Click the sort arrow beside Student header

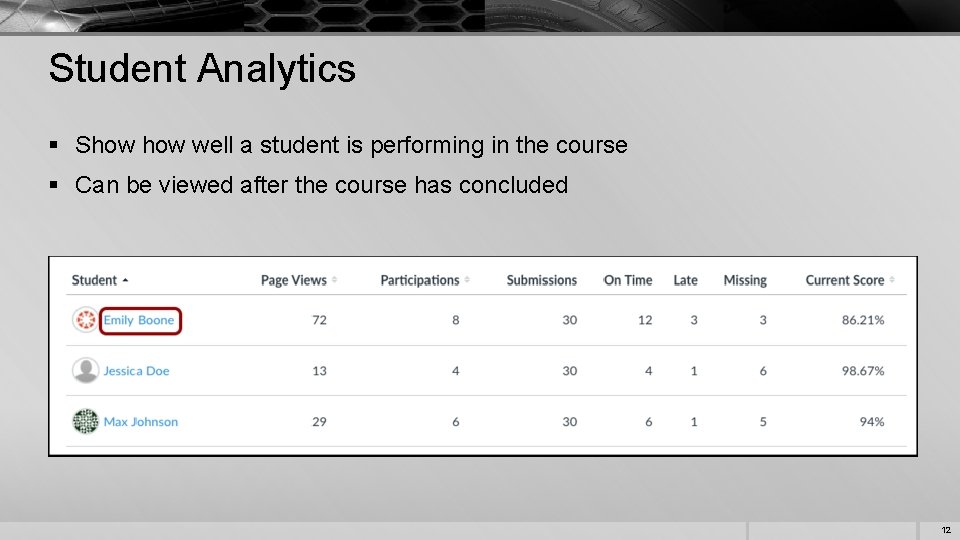125,281
